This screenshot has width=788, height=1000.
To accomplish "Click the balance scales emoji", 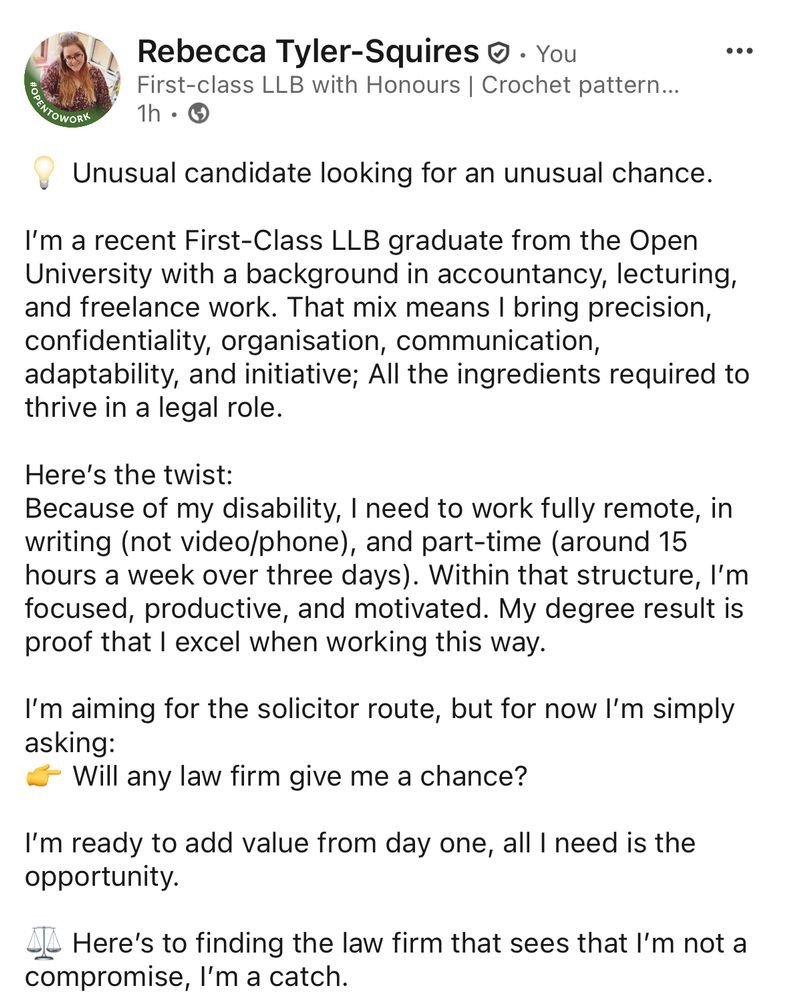I will pos(43,943).
